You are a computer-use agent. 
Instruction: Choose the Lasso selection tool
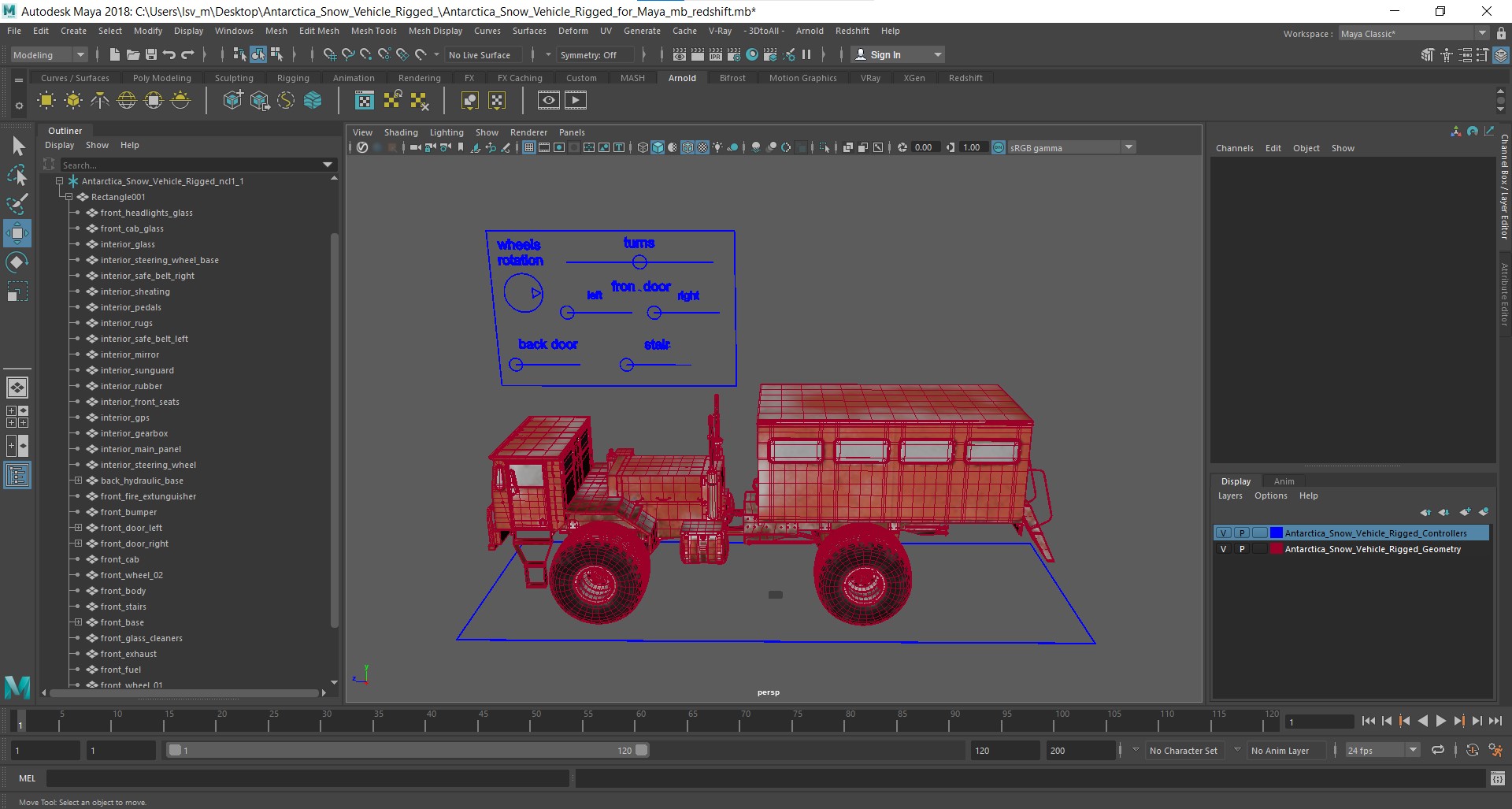click(x=17, y=175)
